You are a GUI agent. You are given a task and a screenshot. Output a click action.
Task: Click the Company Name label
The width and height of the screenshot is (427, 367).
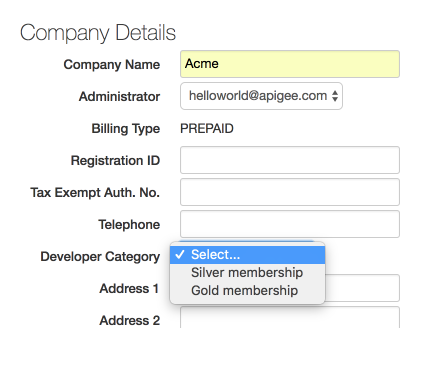pyautogui.click(x=112, y=65)
